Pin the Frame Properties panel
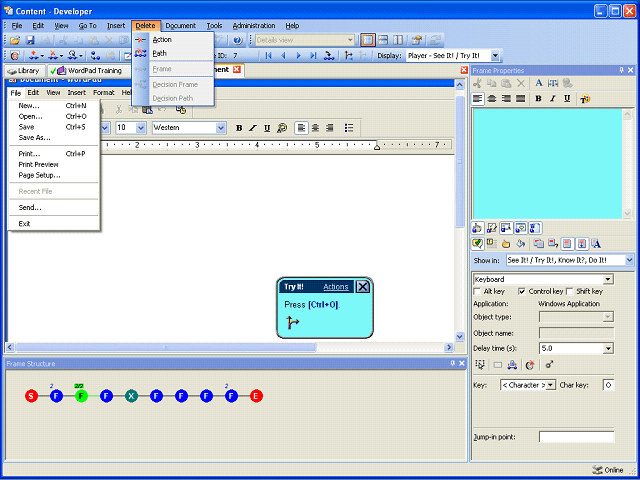 621,70
